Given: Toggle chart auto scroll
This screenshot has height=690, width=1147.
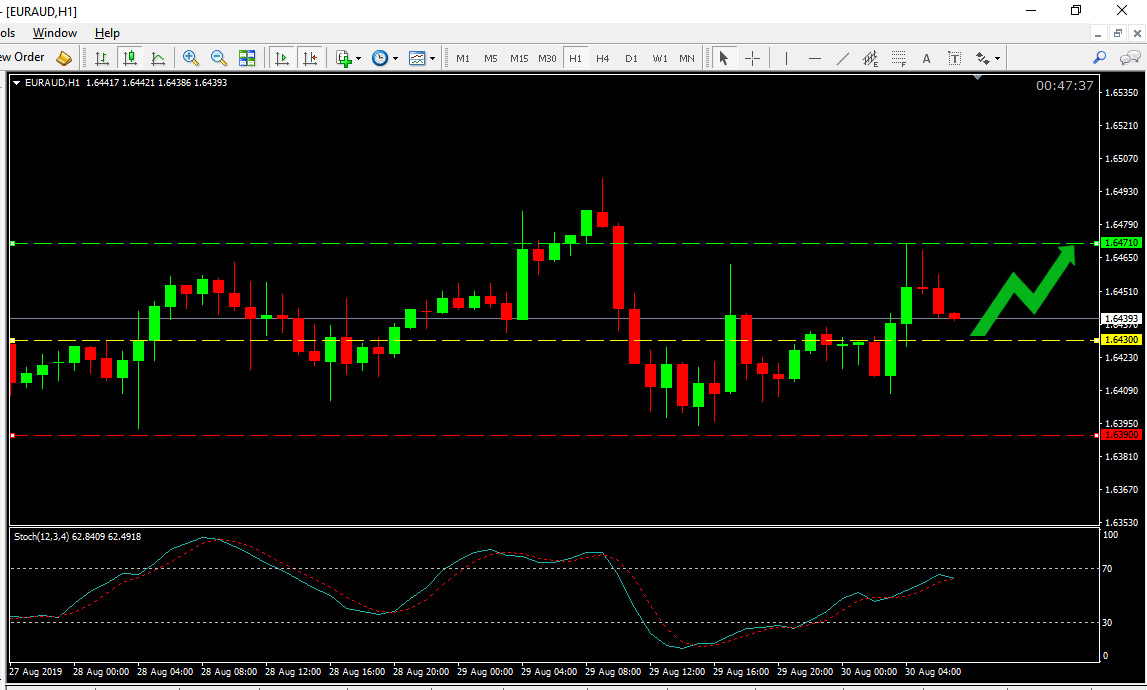Looking at the screenshot, I should 282,58.
